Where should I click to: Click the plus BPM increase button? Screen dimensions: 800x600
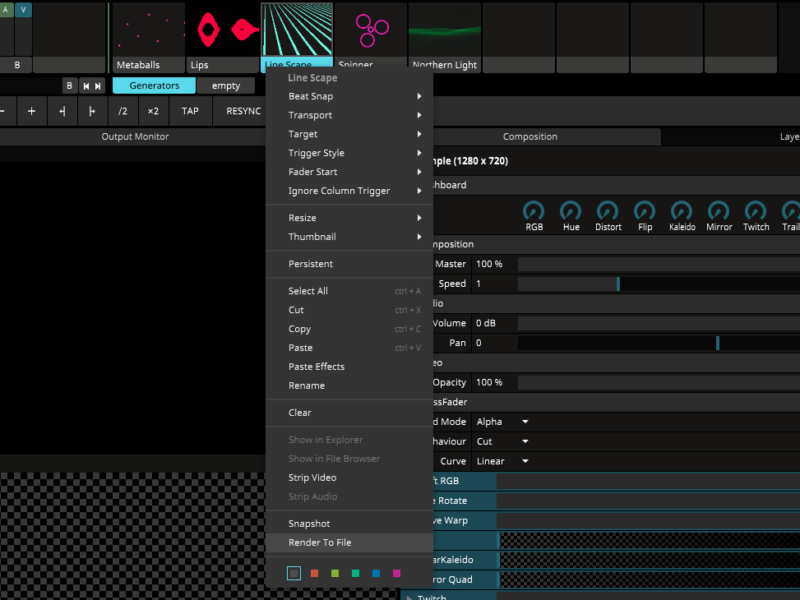tap(31, 111)
